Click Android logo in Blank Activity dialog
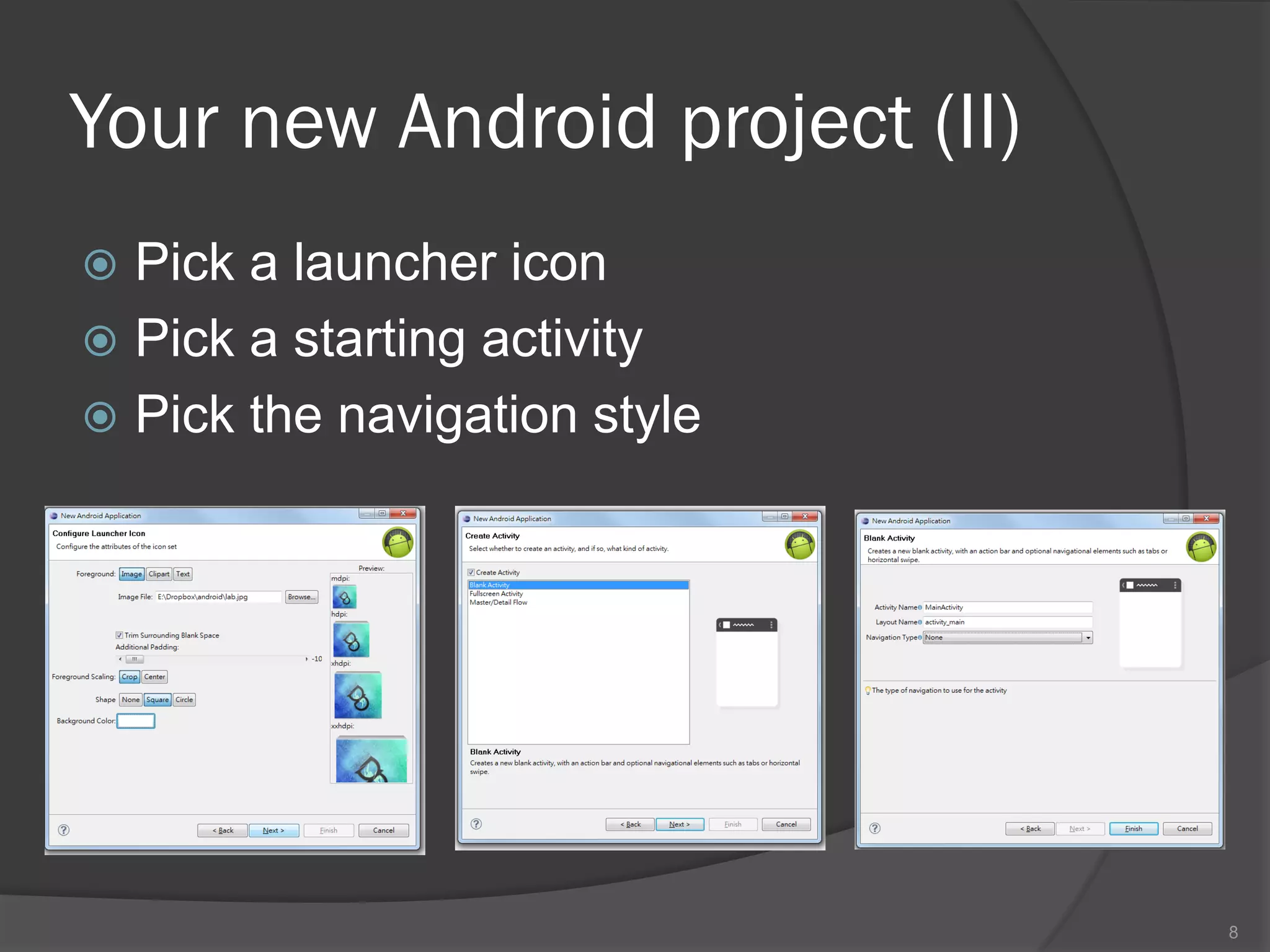 click(x=1201, y=547)
